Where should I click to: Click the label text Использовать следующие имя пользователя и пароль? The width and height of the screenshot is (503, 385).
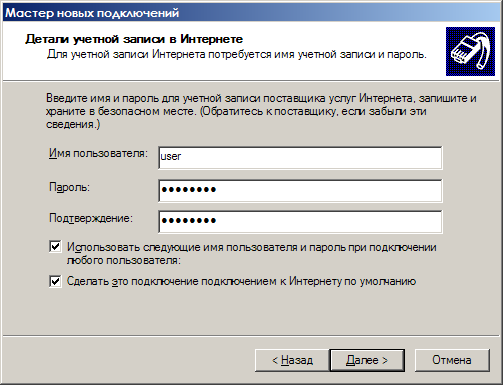click(x=252, y=254)
